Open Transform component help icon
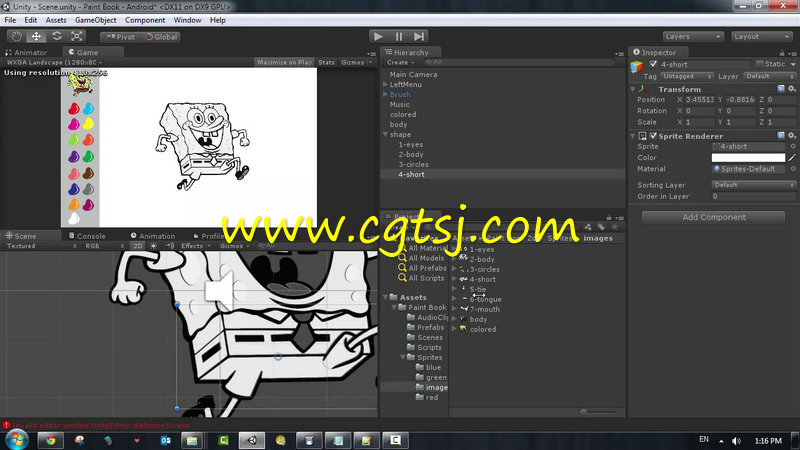The image size is (800, 450). point(781,89)
